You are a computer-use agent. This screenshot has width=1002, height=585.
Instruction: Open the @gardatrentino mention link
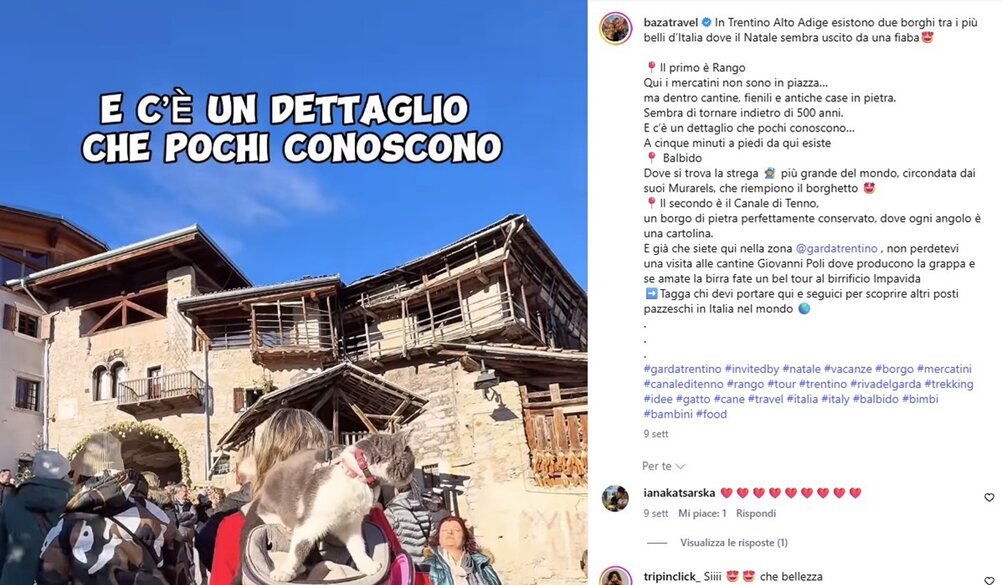point(836,249)
